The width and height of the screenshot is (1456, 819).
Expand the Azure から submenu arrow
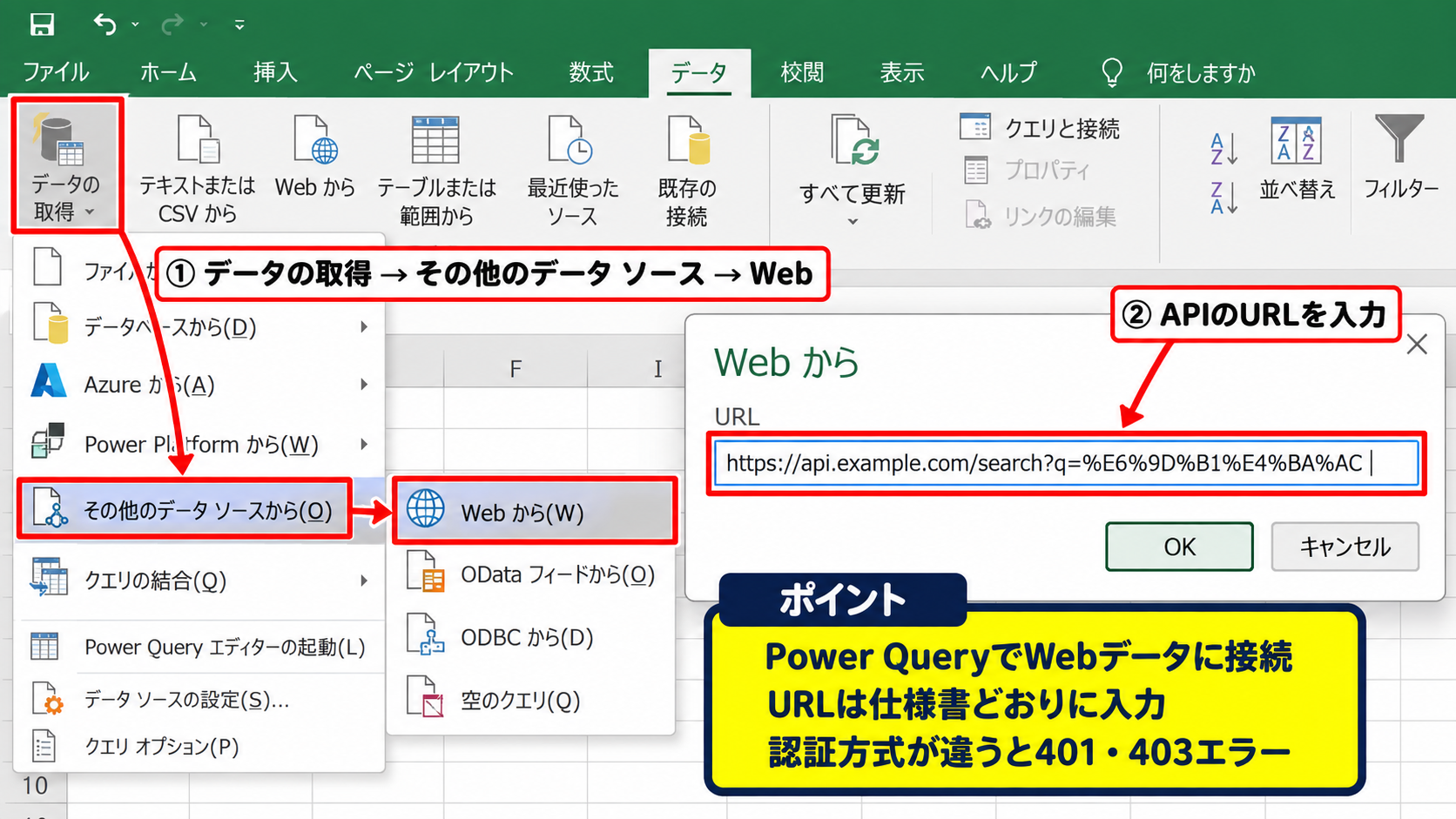coord(364,384)
